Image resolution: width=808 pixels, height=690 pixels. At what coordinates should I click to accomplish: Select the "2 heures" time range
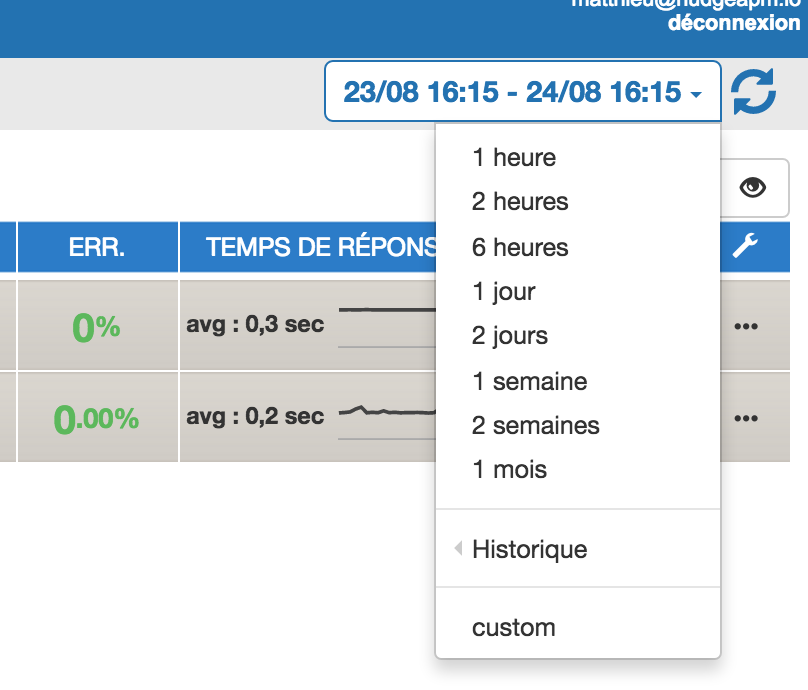tap(520, 202)
